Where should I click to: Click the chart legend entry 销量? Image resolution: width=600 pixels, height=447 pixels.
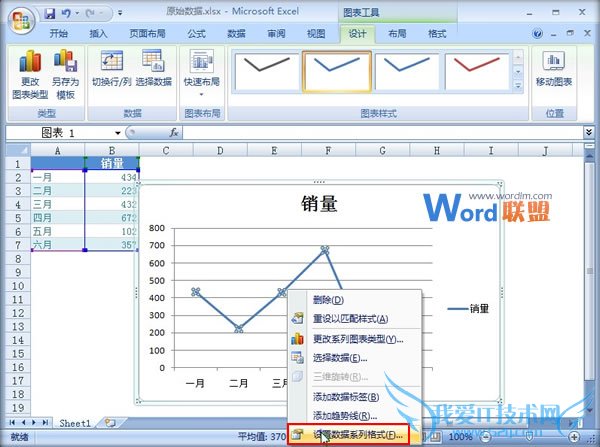click(468, 308)
